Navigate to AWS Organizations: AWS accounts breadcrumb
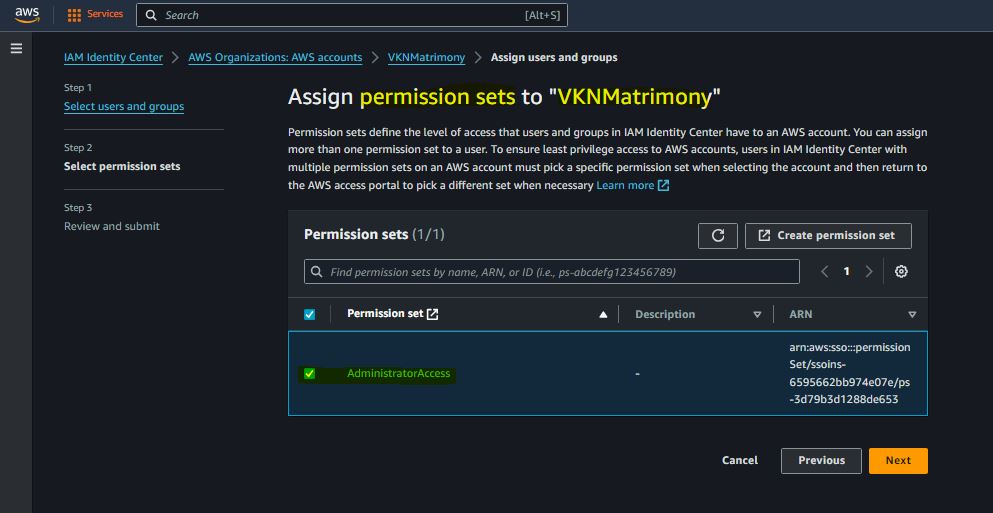The width and height of the screenshot is (993, 513). (x=275, y=57)
